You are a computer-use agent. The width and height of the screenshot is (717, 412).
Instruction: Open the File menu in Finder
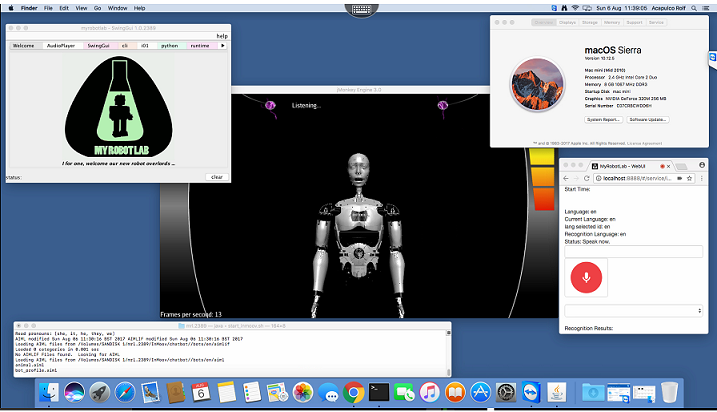[x=48, y=8]
